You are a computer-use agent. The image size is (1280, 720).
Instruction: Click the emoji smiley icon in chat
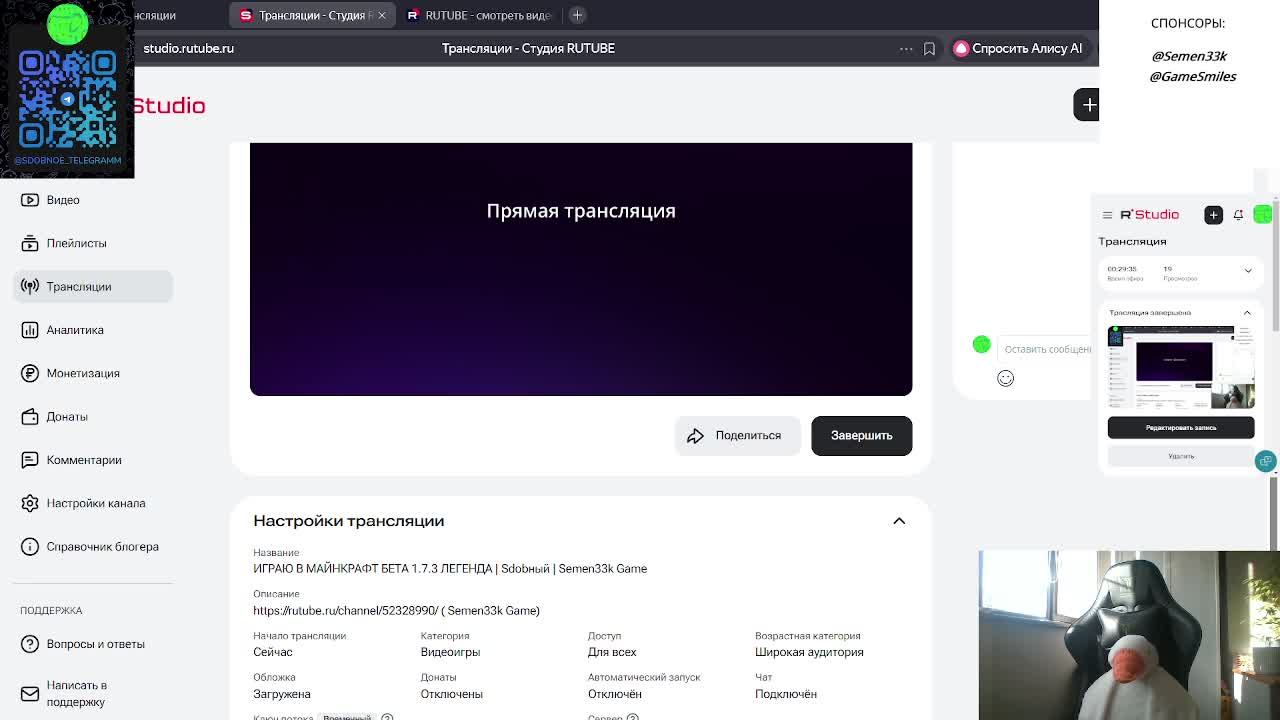(1005, 378)
